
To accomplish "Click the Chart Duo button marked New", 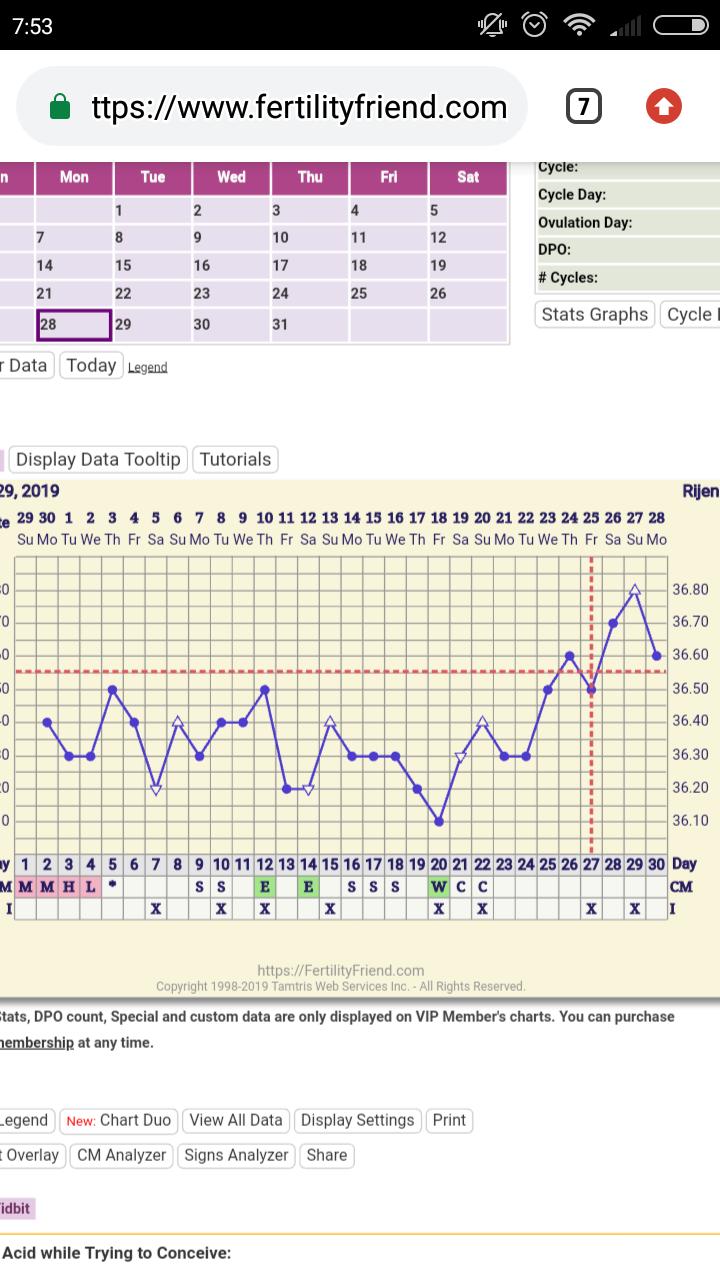I will click(118, 1121).
